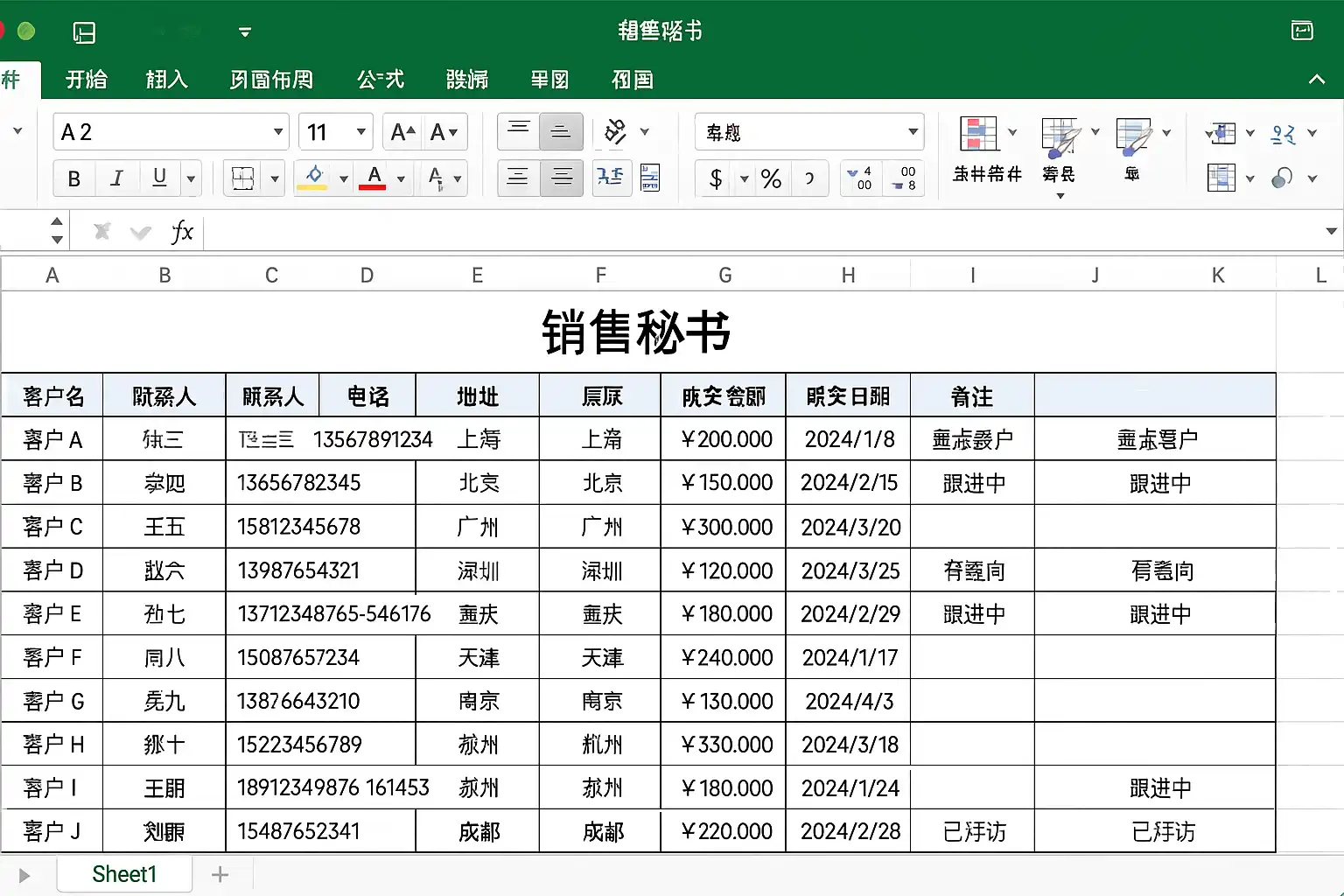This screenshot has width=1344, height=896.
Task: Select cell with phone number 15812345678
Action: tap(298, 527)
